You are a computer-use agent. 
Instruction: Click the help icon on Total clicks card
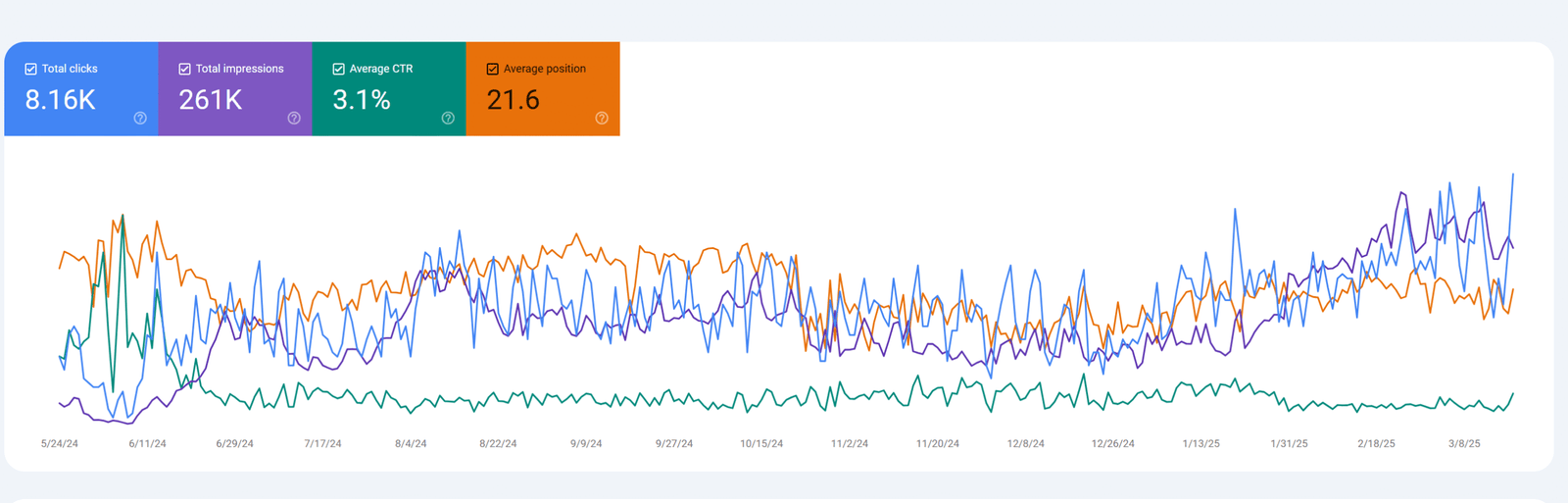[140, 118]
